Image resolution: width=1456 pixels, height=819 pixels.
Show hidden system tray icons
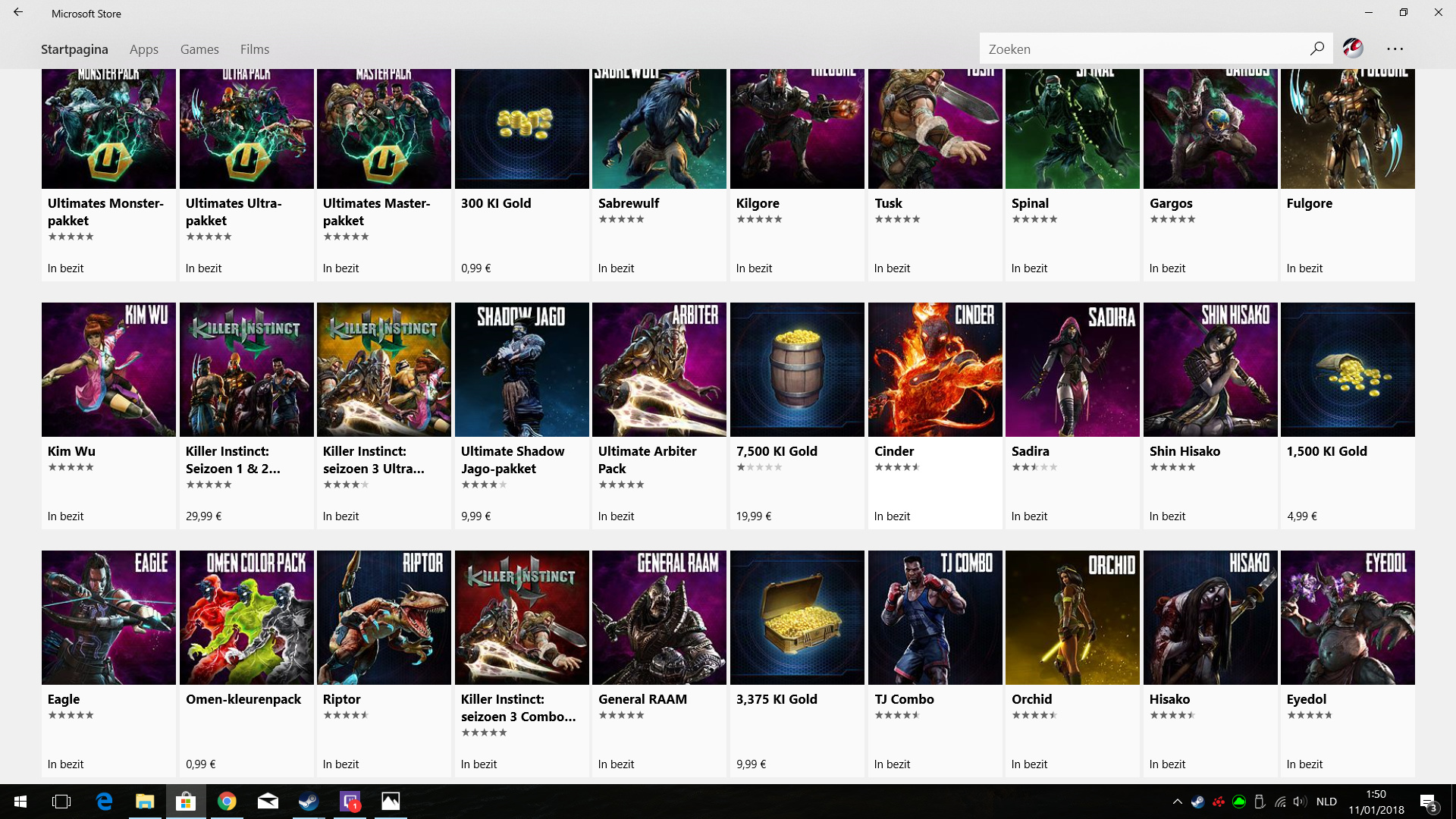(x=1177, y=802)
